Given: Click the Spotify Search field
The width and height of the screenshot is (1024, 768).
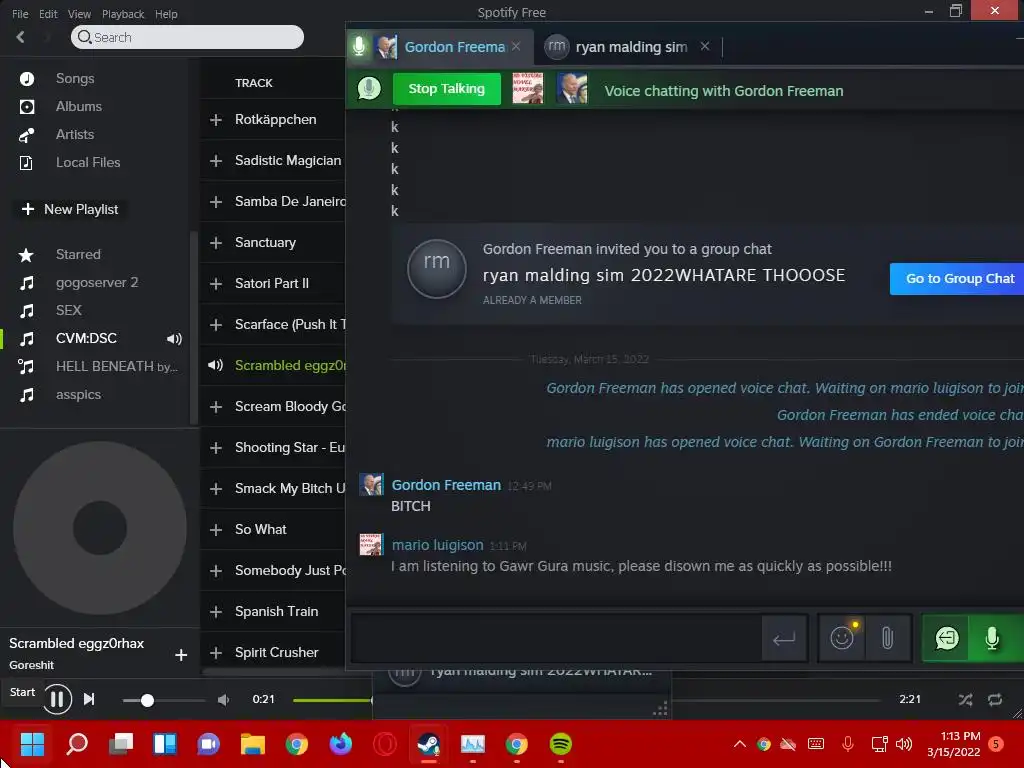Looking at the screenshot, I should tap(187, 37).
